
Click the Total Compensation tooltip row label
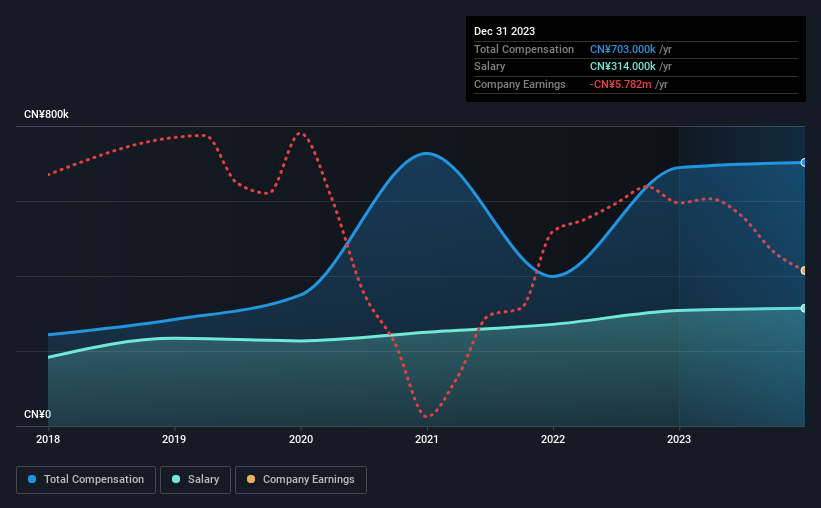[x=524, y=49]
